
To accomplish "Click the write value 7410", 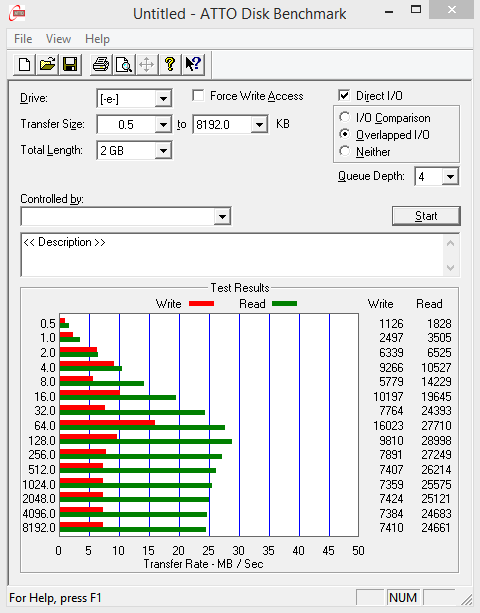I will 391,528.
